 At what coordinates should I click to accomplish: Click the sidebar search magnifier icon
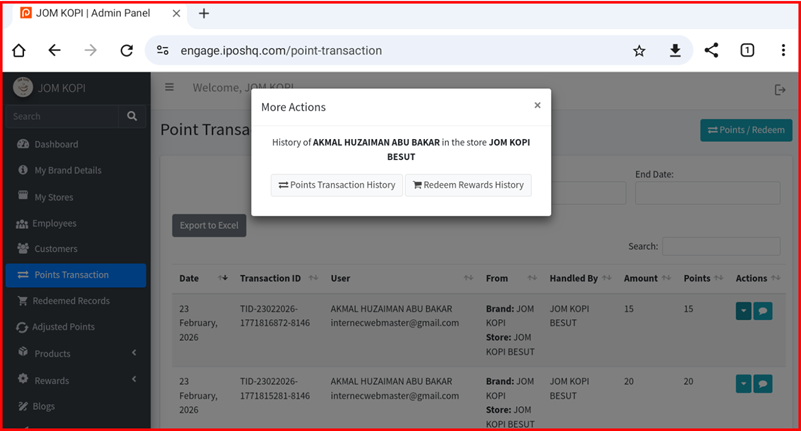click(132, 116)
